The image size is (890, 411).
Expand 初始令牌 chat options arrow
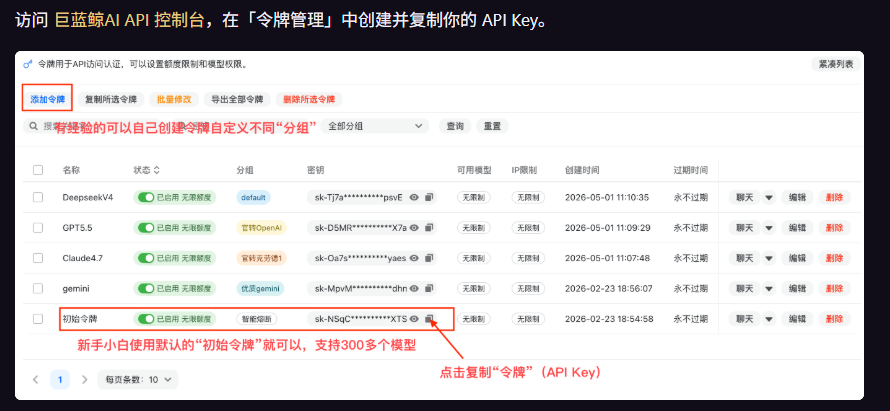769,318
